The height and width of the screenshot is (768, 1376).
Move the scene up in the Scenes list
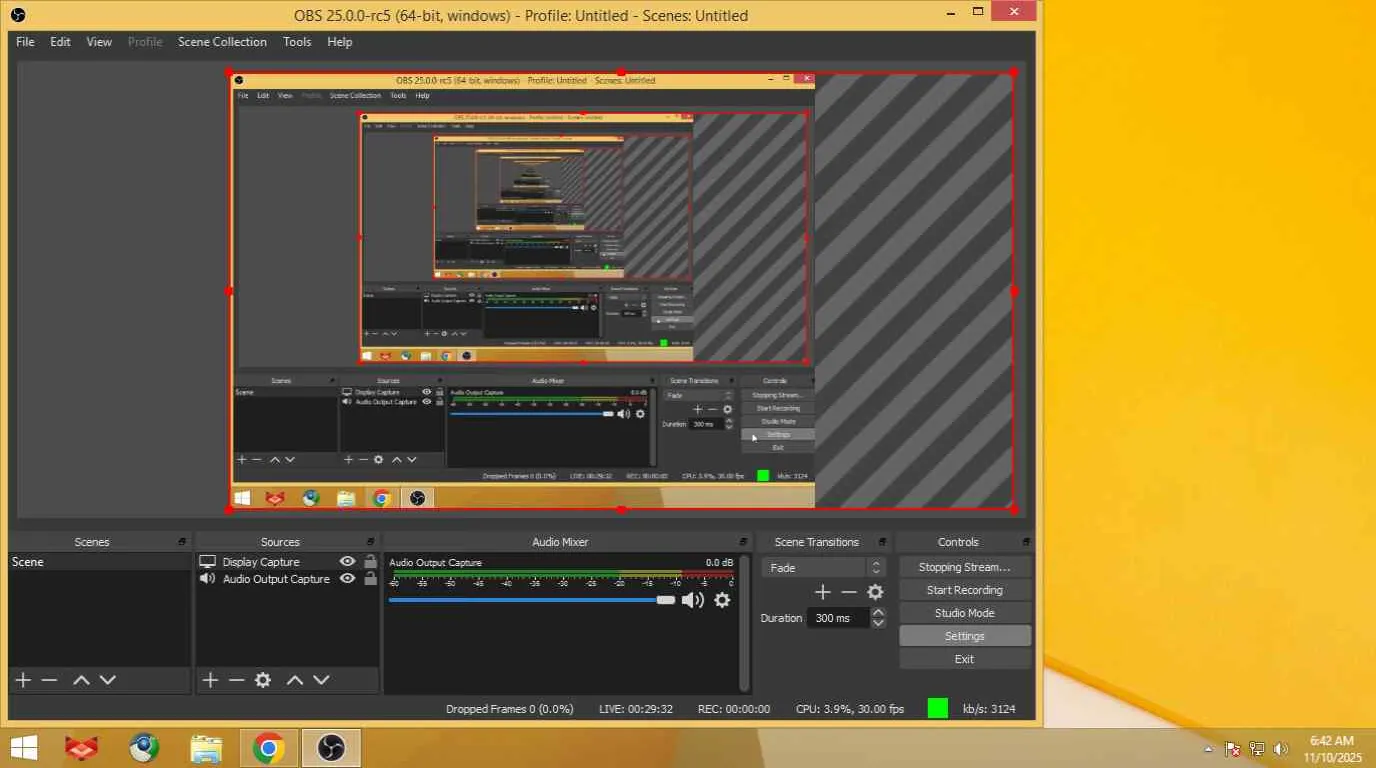coord(81,680)
